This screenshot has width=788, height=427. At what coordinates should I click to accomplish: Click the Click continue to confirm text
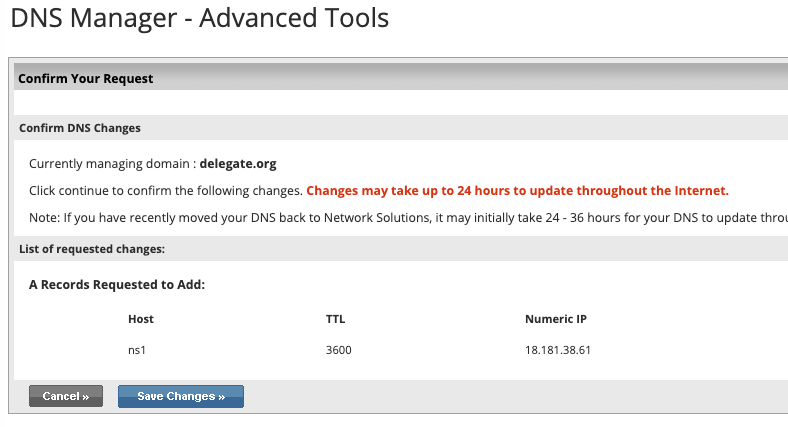coord(165,190)
